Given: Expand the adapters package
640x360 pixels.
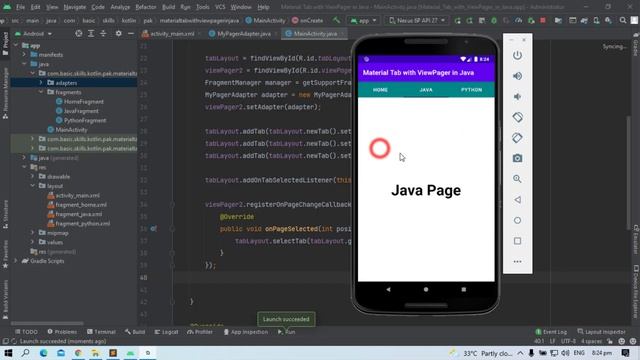Looking at the screenshot, I should (x=41, y=83).
